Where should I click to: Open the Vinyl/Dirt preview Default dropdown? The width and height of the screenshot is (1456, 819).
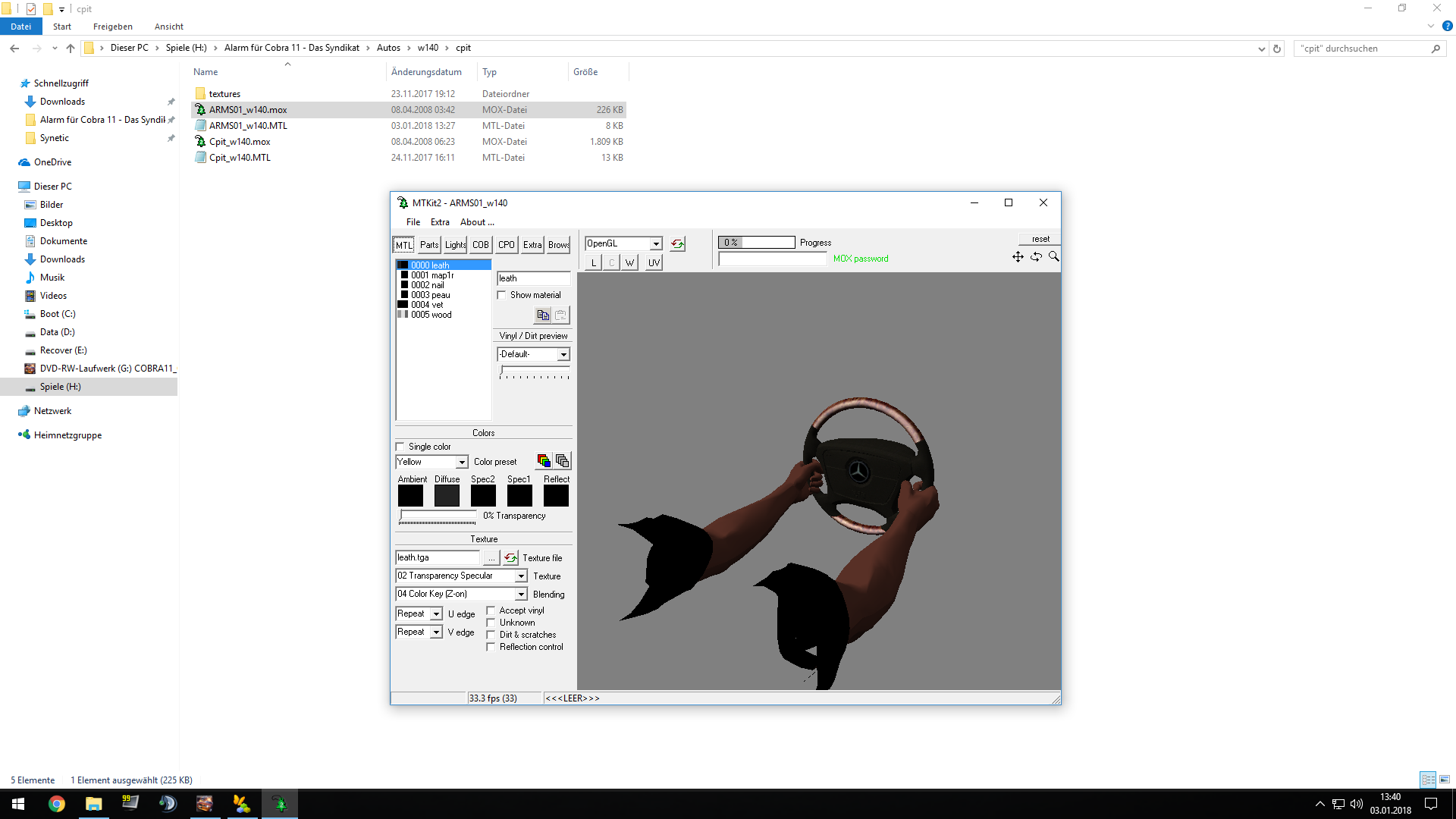[x=563, y=355]
